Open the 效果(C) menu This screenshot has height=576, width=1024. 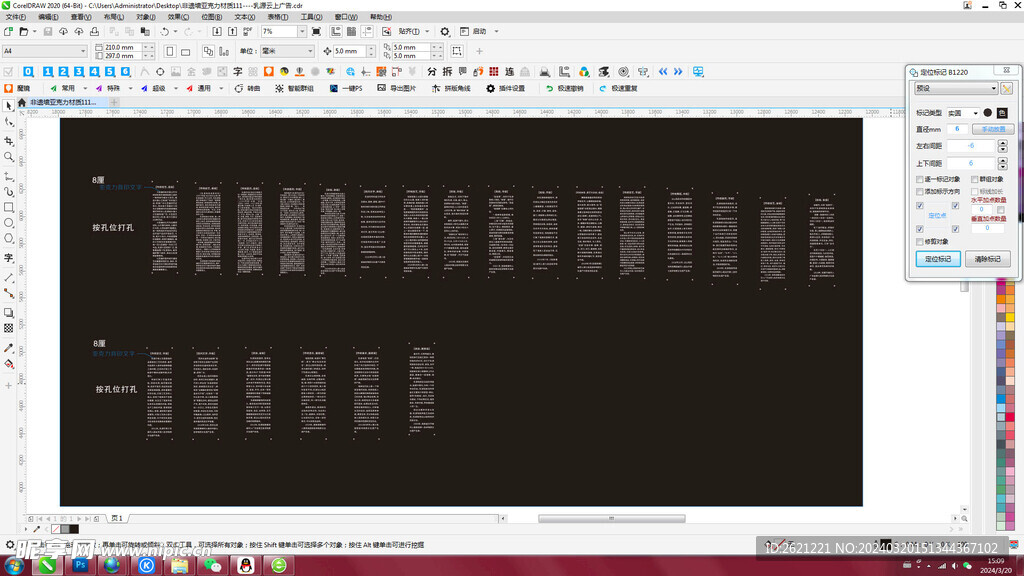177,17
